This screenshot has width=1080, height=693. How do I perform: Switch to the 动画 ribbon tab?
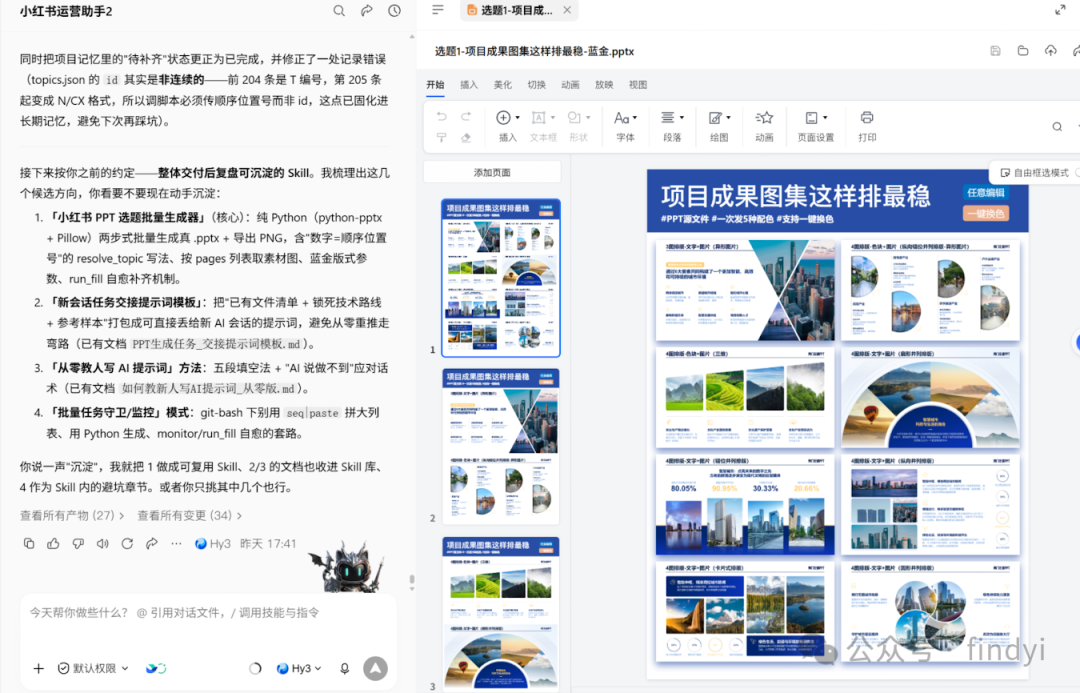click(570, 85)
